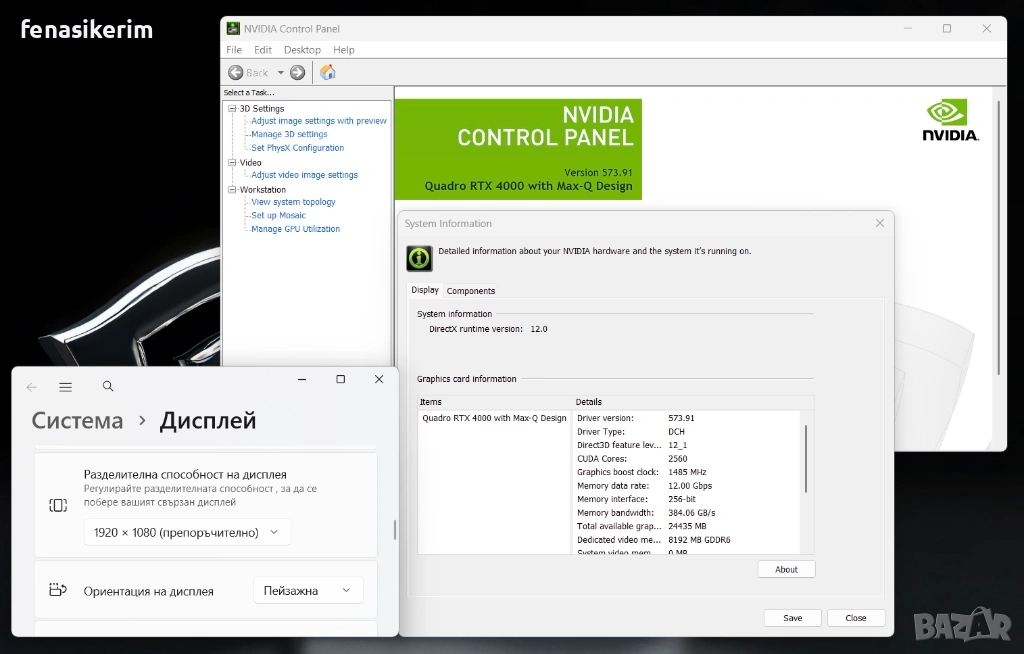Open the Пейзажна orientation dropdown
This screenshot has width=1024, height=654.
click(308, 590)
